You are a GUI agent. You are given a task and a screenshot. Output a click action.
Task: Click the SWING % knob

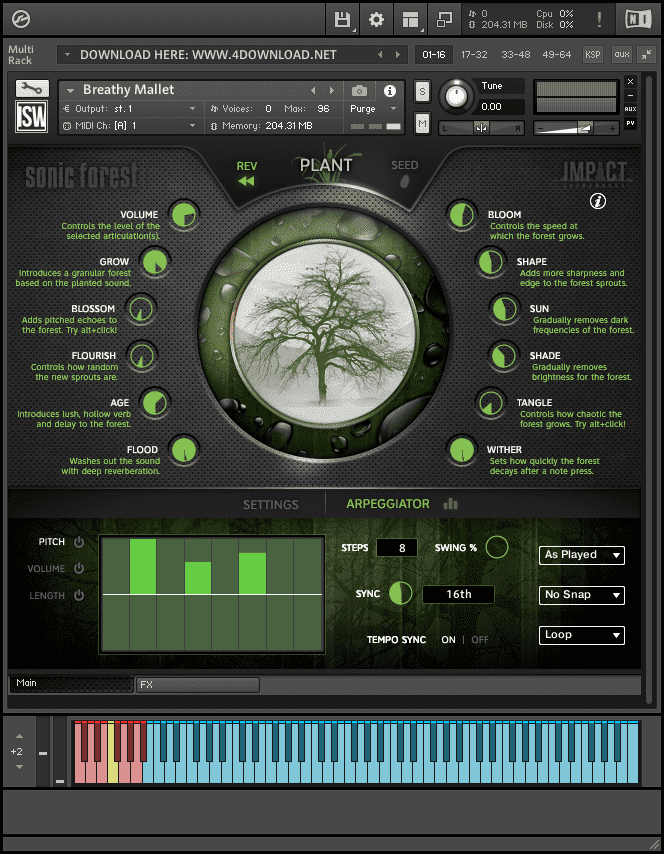(497, 547)
